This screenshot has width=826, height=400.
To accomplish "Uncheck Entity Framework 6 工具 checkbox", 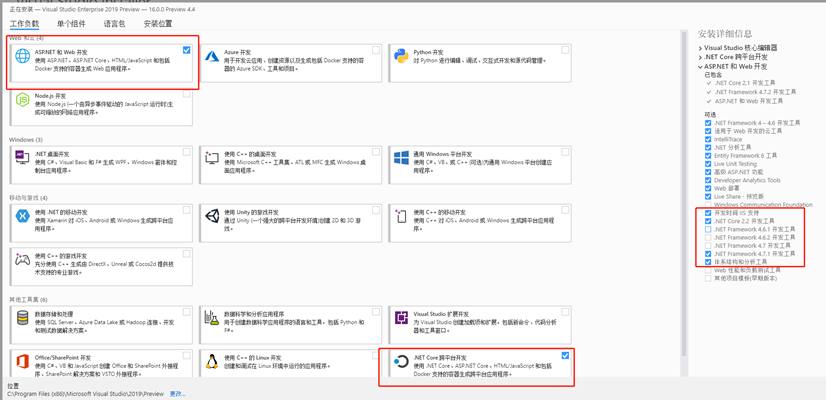I will 708,155.
